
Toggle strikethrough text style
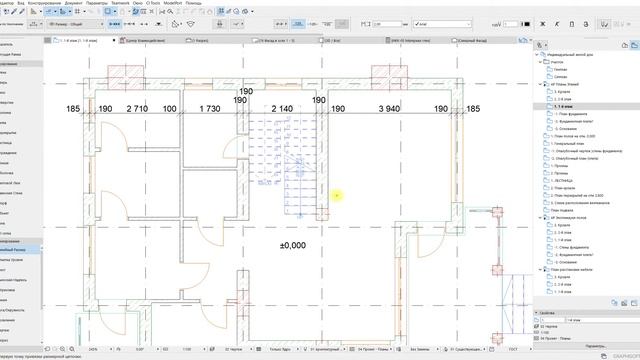coord(586,24)
